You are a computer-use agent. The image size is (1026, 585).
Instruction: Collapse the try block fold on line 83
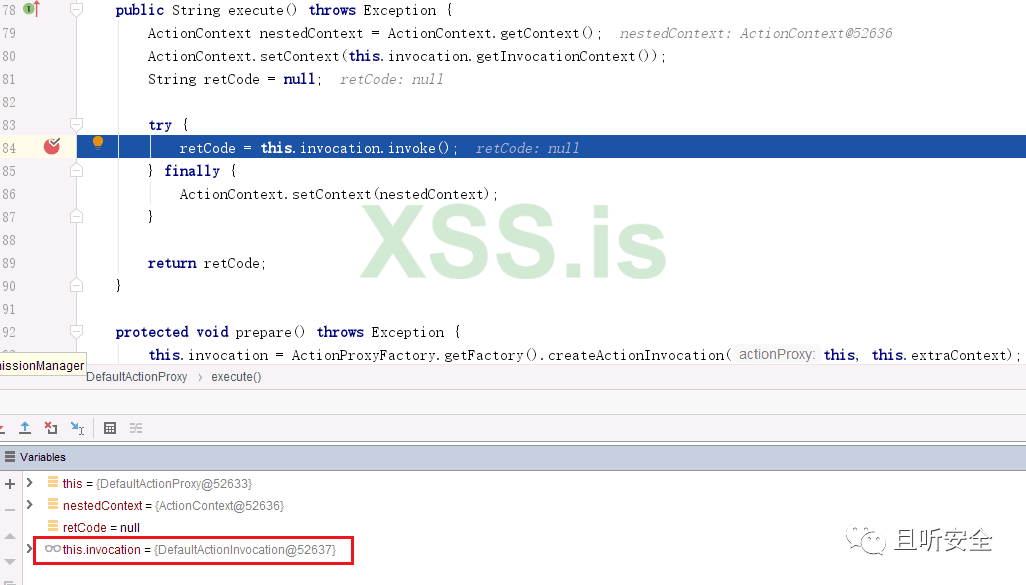coord(77,124)
